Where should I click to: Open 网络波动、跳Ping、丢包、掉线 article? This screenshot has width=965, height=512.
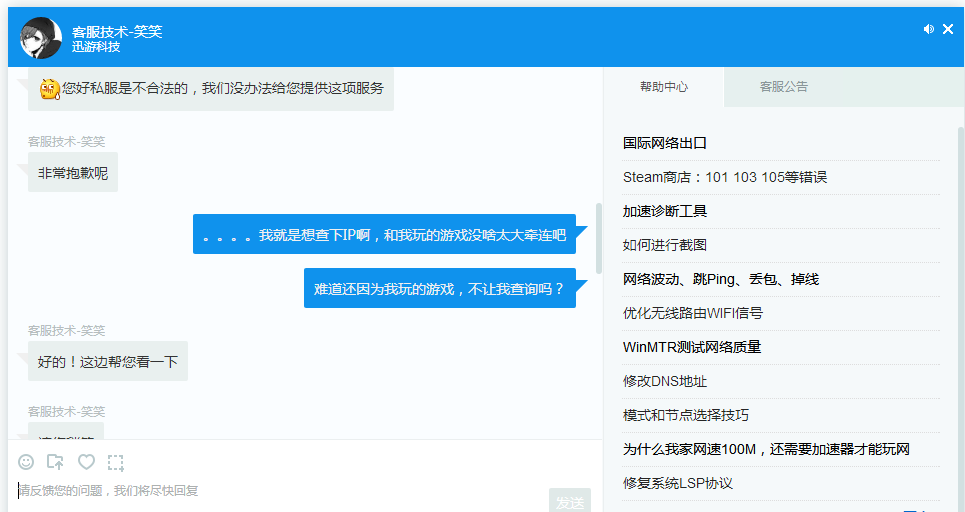(x=720, y=279)
